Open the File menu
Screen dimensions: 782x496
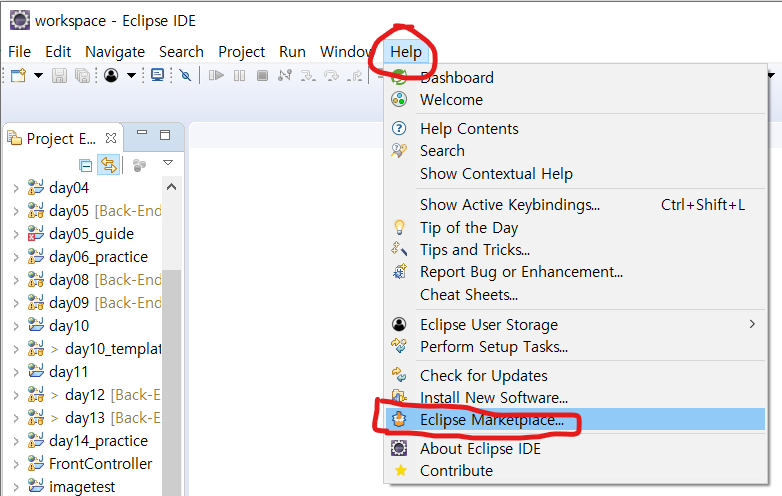tap(19, 52)
